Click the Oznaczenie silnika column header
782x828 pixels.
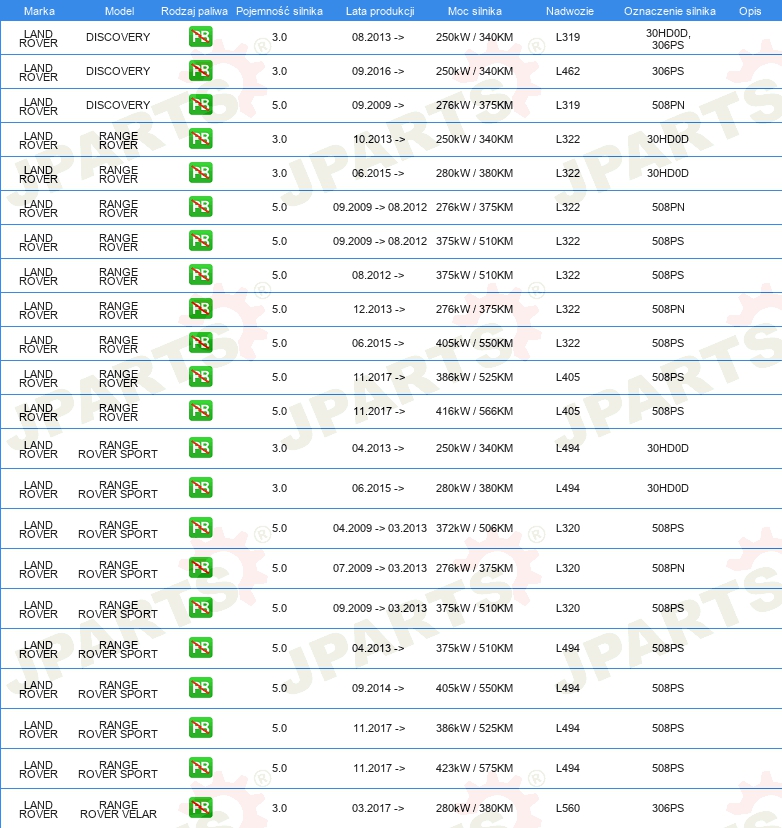coord(670,11)
